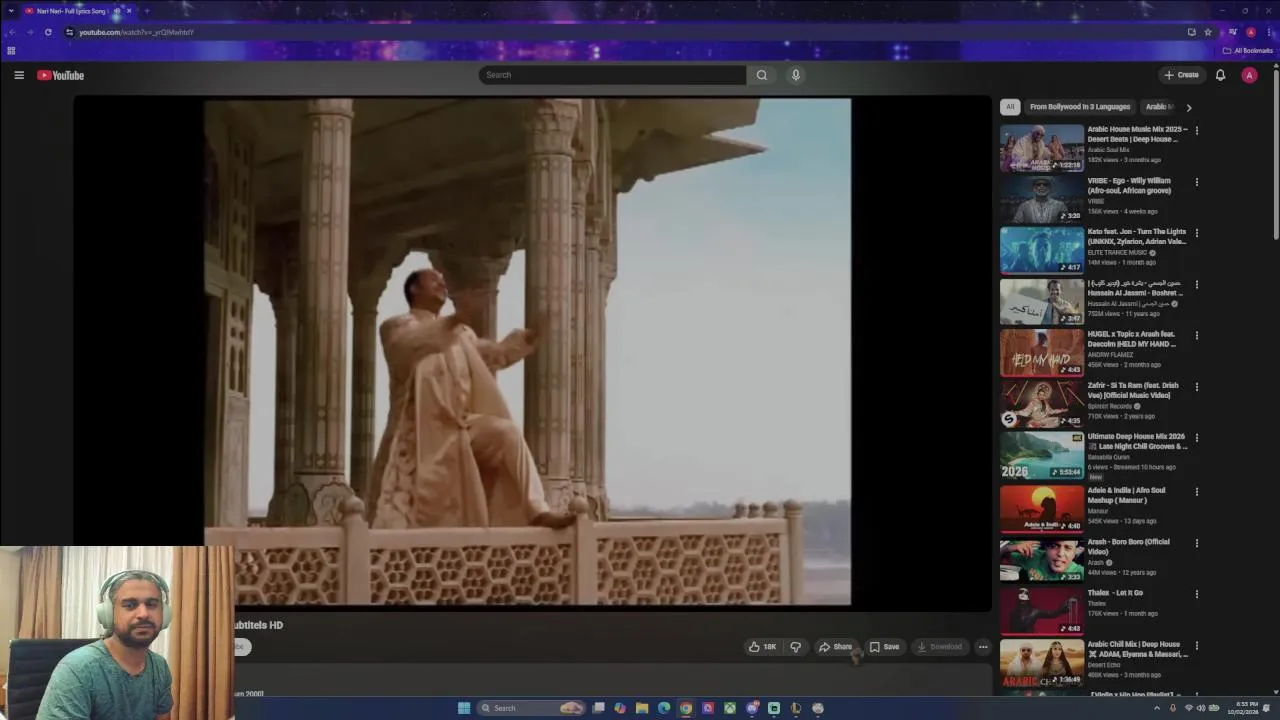Screen dimensions: 1280x720
Task: Open the Chrome three-dot menu
Action: (x=1269, y=32)
